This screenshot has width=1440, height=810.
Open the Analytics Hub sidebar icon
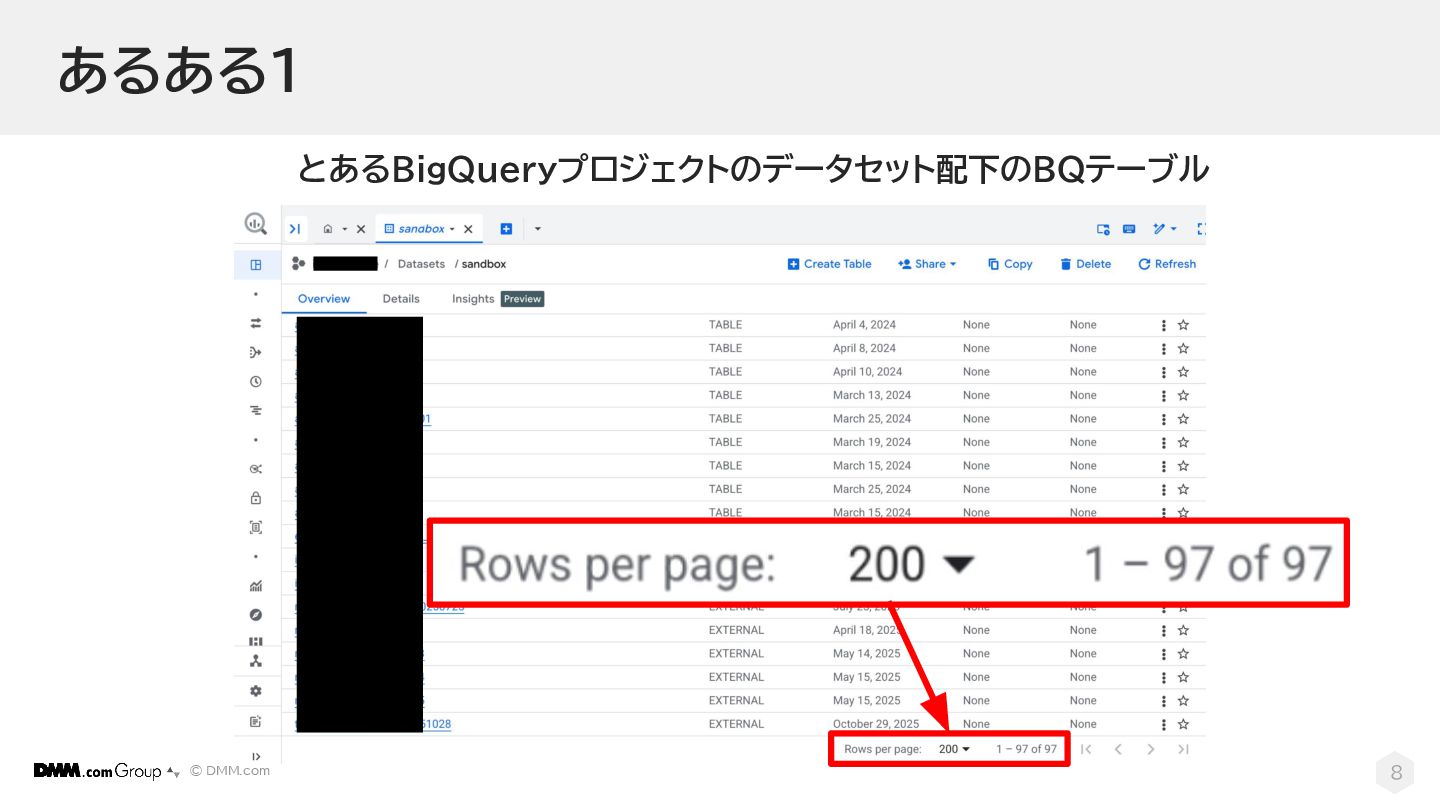[256, 469]
